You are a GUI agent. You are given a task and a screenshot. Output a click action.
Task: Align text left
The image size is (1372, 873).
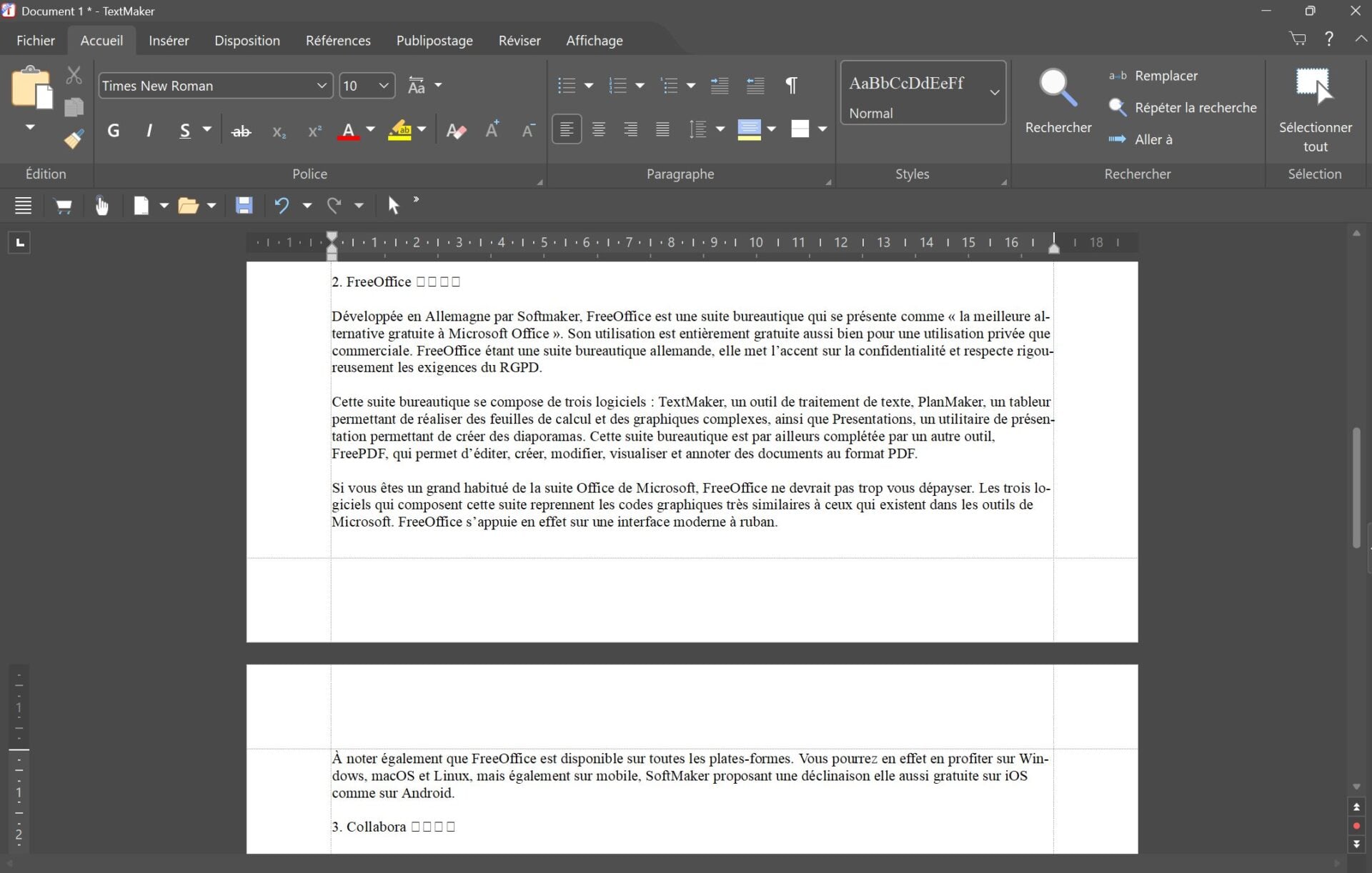567,129
